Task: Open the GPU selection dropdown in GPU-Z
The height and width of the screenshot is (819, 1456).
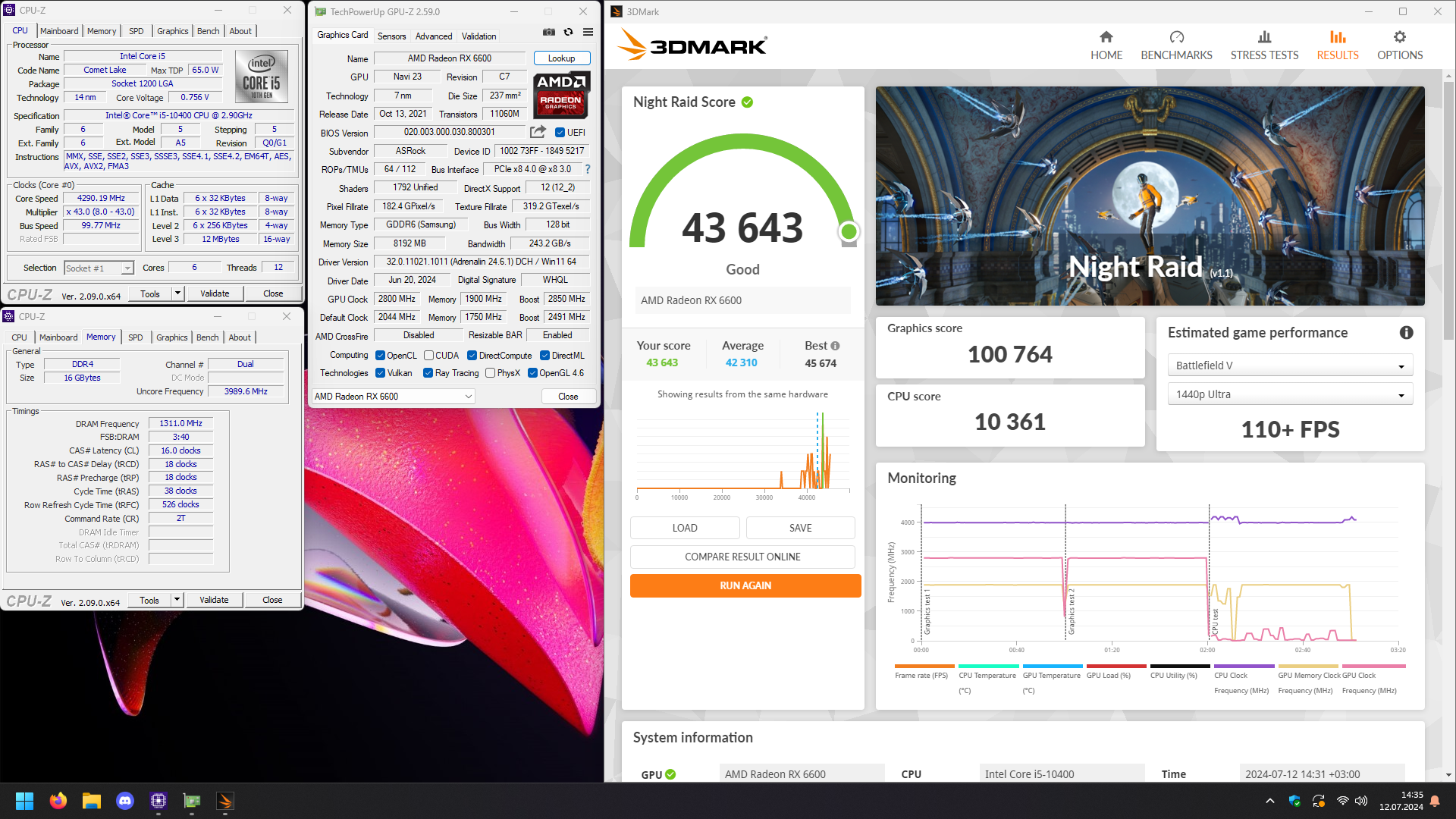Action: [x=394, y=397]
